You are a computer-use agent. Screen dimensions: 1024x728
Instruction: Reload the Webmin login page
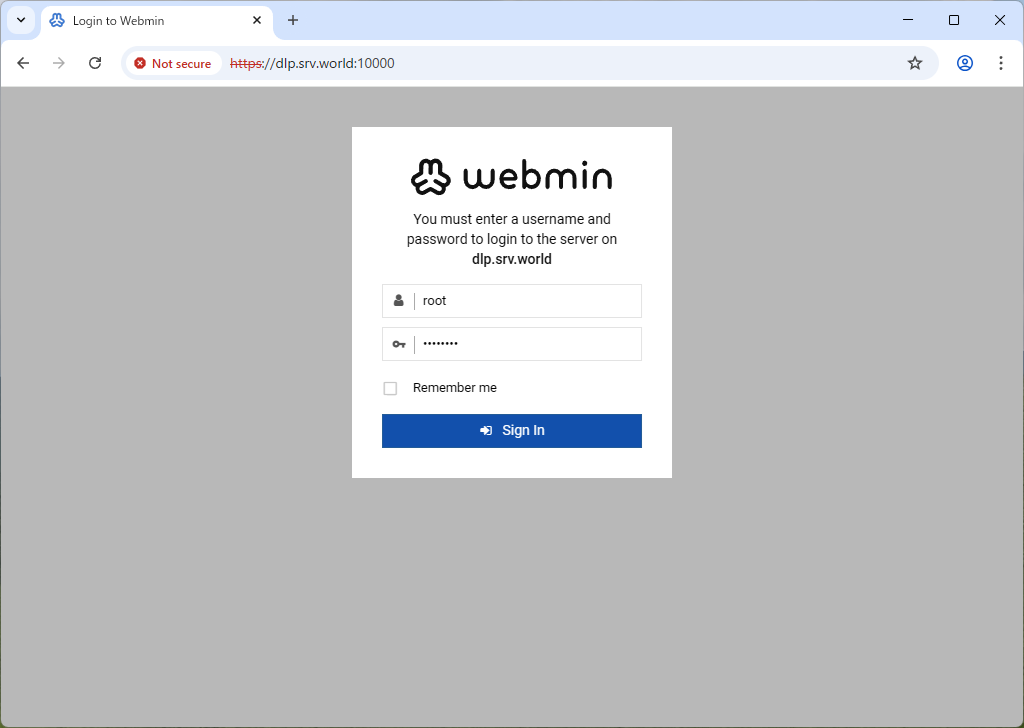click(x=95, y=63)
